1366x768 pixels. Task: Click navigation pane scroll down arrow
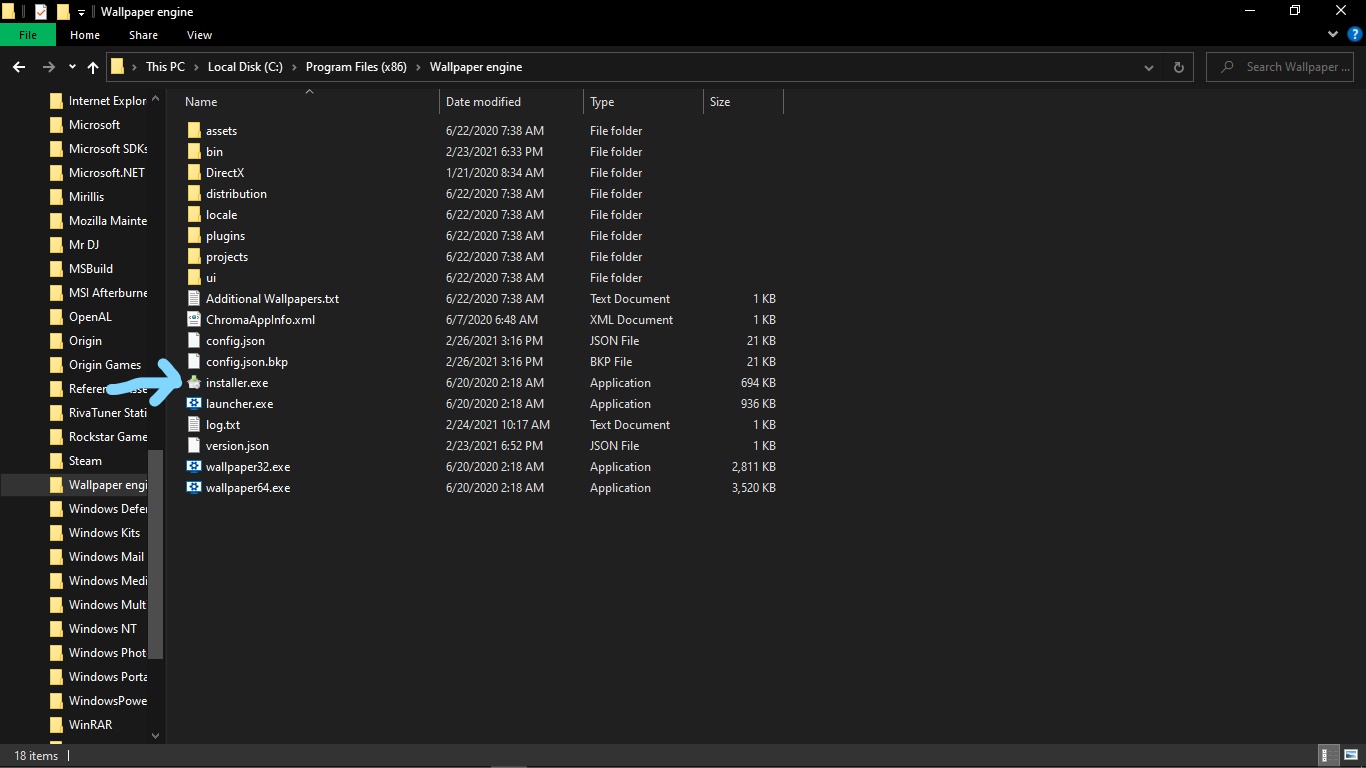(x=155, y=735)
